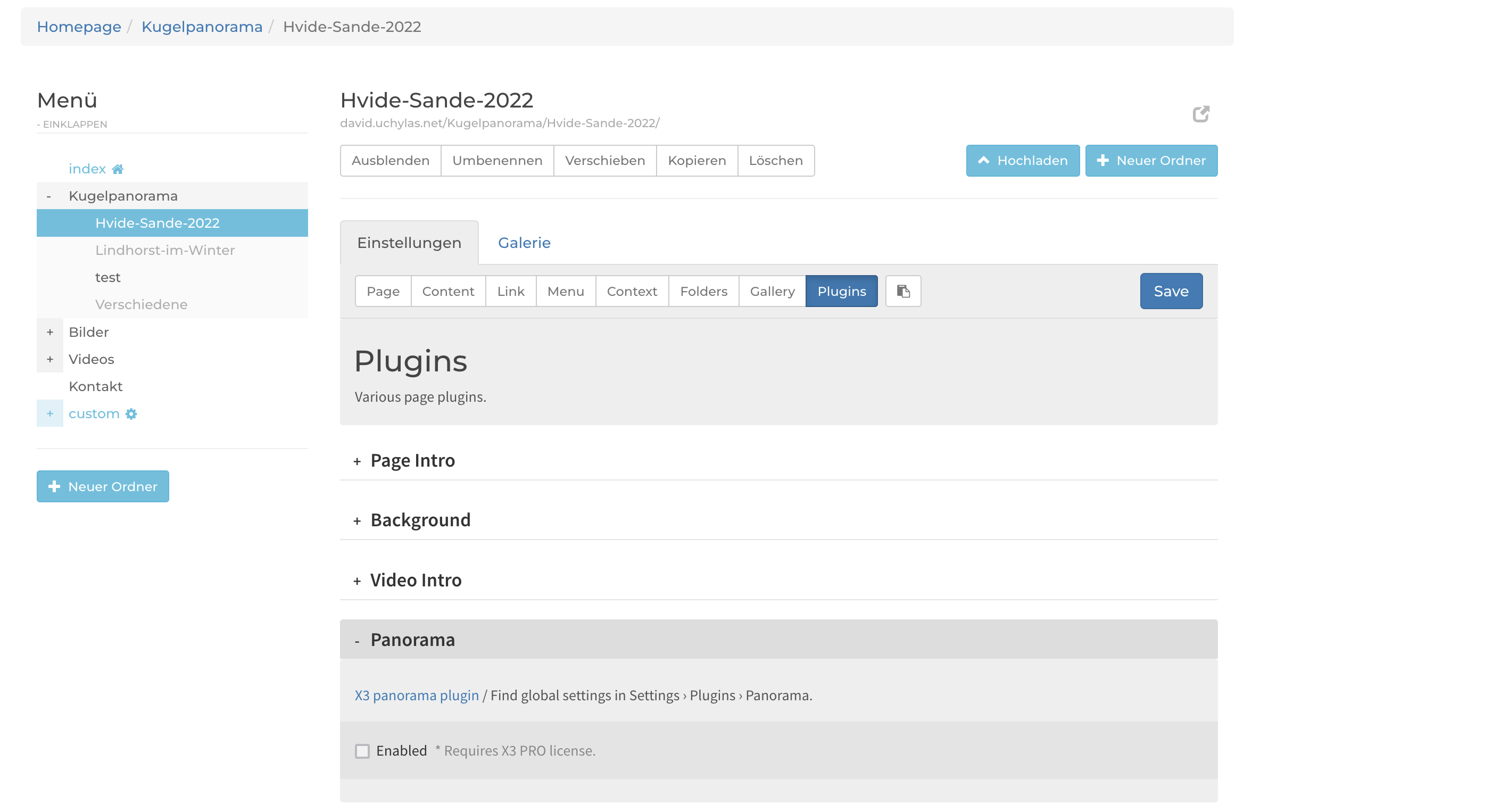Click Neuer Ordner button under menu
Viewport: 1509px width, 812px height.
pos(103,486)
